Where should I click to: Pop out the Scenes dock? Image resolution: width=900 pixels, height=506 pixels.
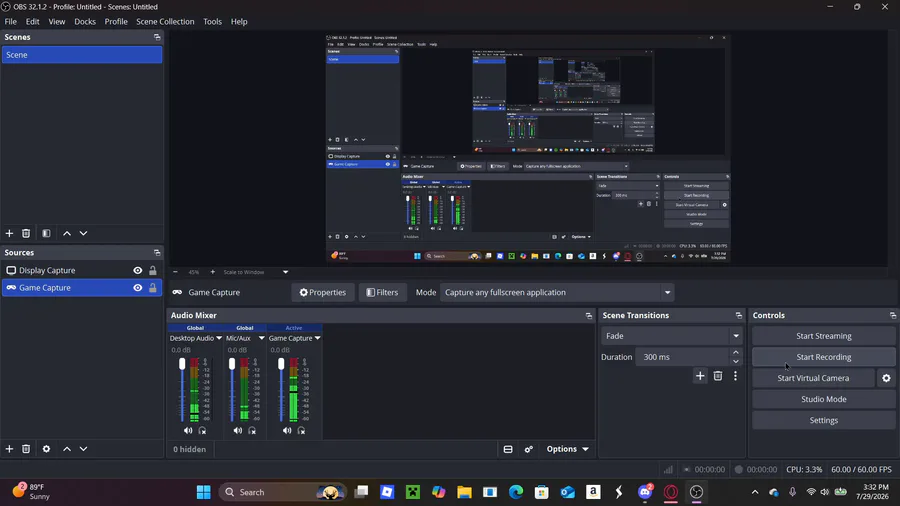click(x=157, y=37)
